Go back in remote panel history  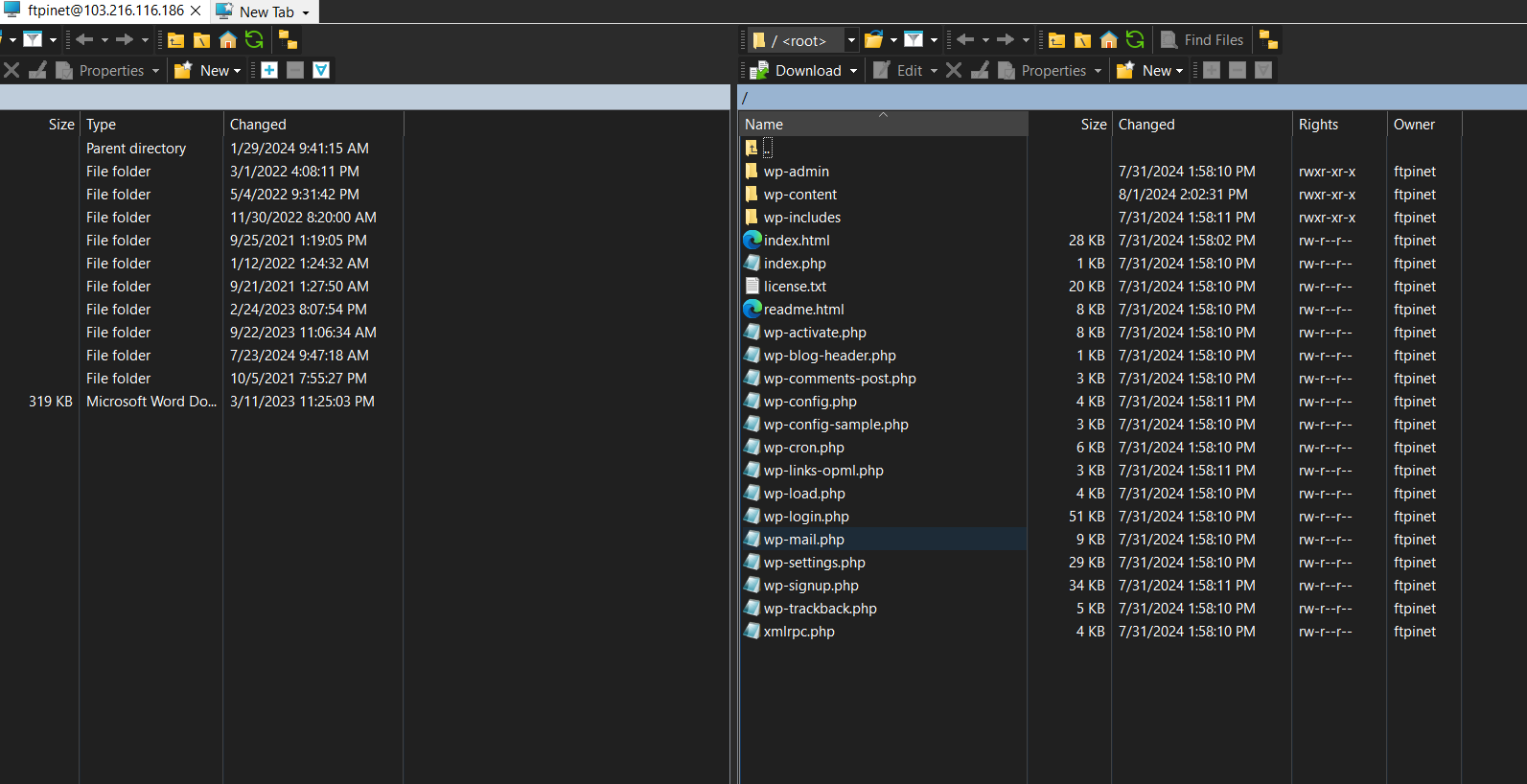click(x=966, y=40)
